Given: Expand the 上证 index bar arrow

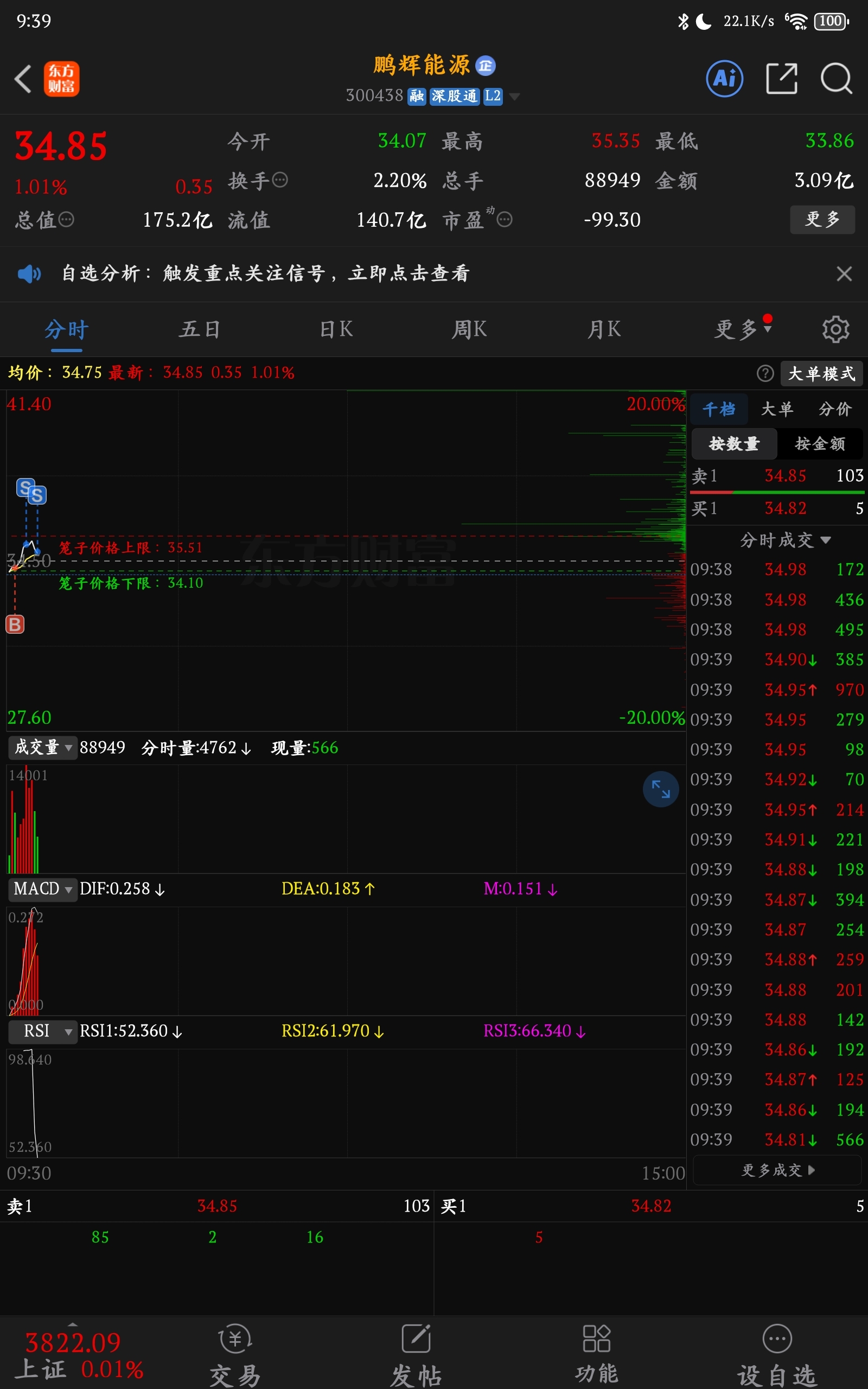Looking at the screenshot, I should click(72, 1324).
